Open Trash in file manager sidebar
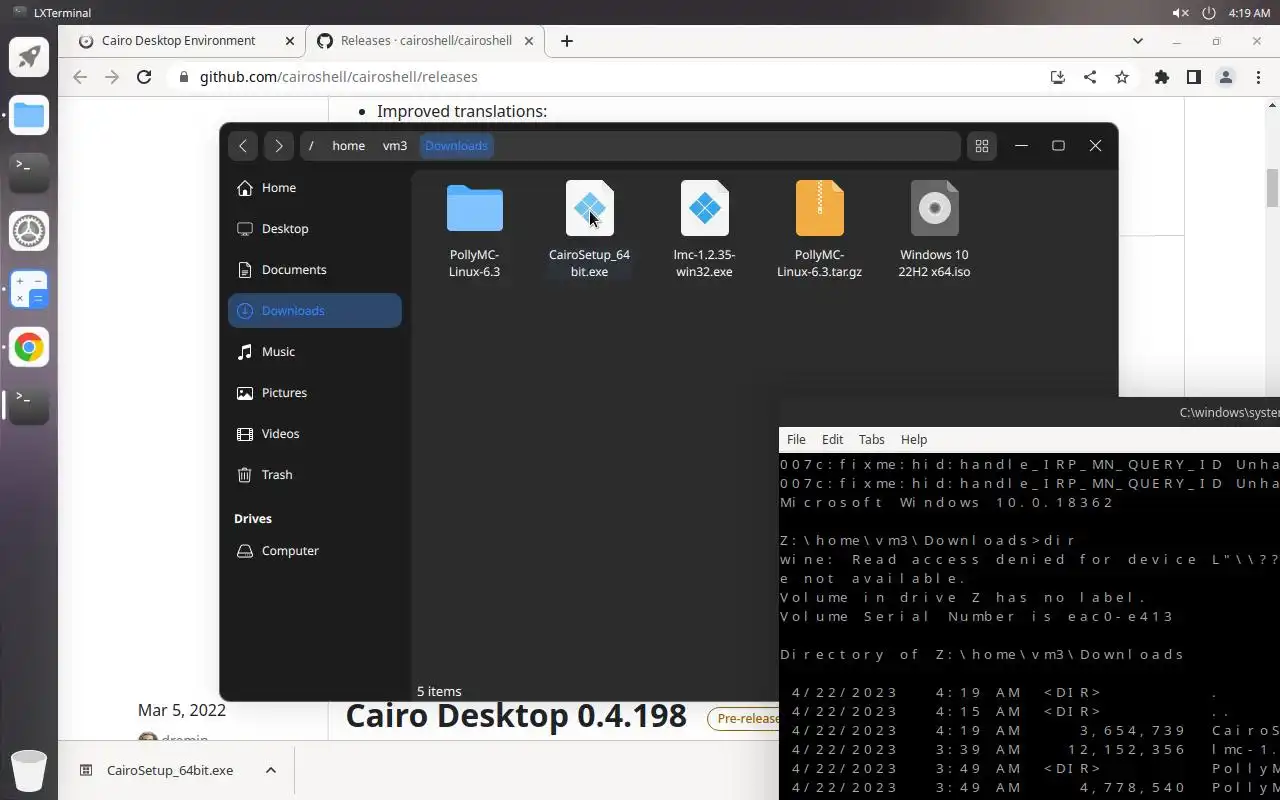 pyautogui.click(x=315, y=475)
